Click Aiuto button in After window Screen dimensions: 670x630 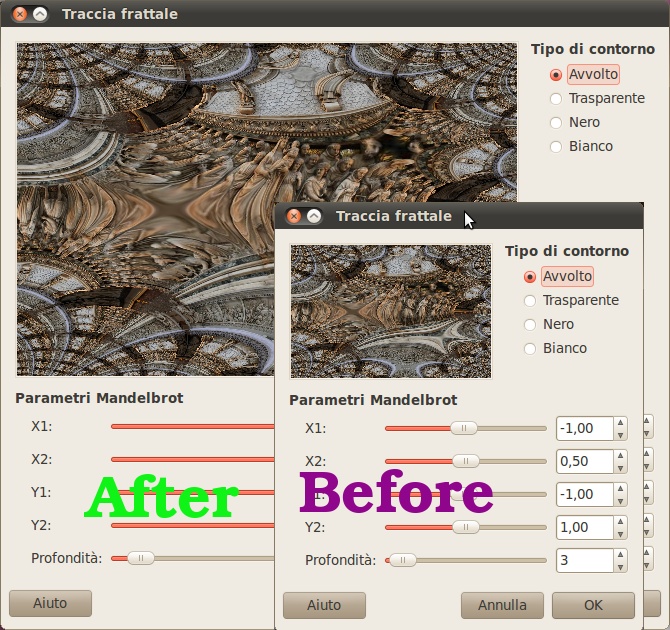(x=50, y=604)
